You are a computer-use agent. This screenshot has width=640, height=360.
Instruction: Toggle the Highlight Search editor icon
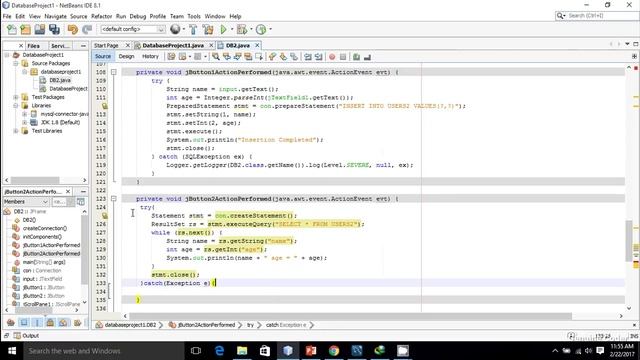click(x=248, y=57)
